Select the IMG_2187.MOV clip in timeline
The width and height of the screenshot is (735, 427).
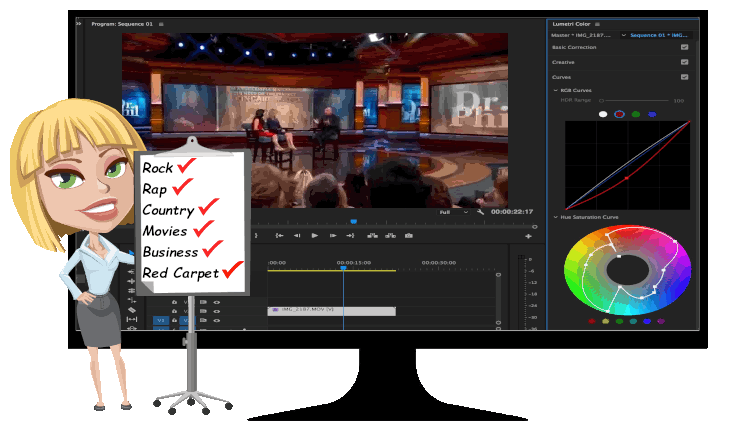(331, 311)
